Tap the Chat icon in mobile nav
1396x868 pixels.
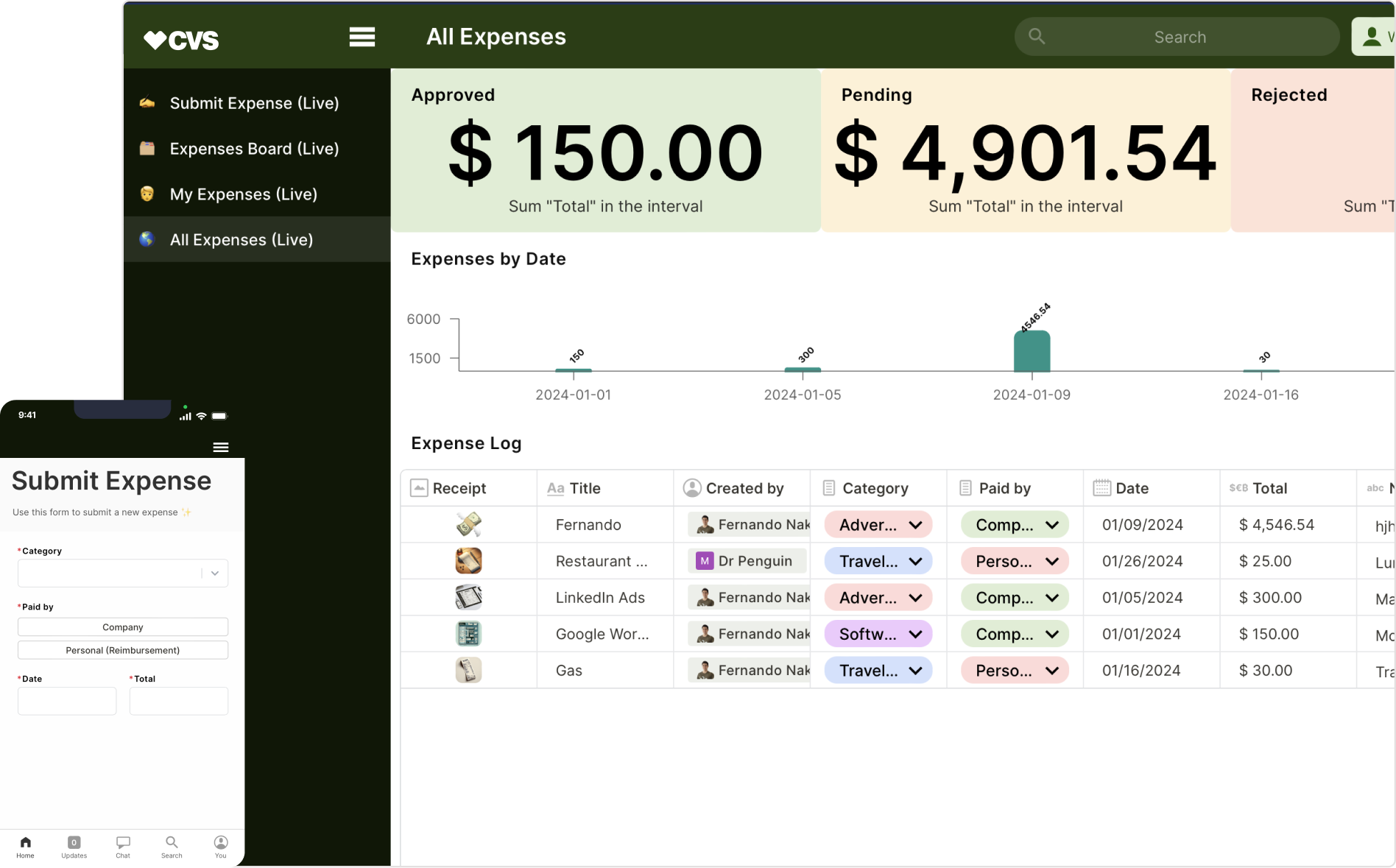123,846
